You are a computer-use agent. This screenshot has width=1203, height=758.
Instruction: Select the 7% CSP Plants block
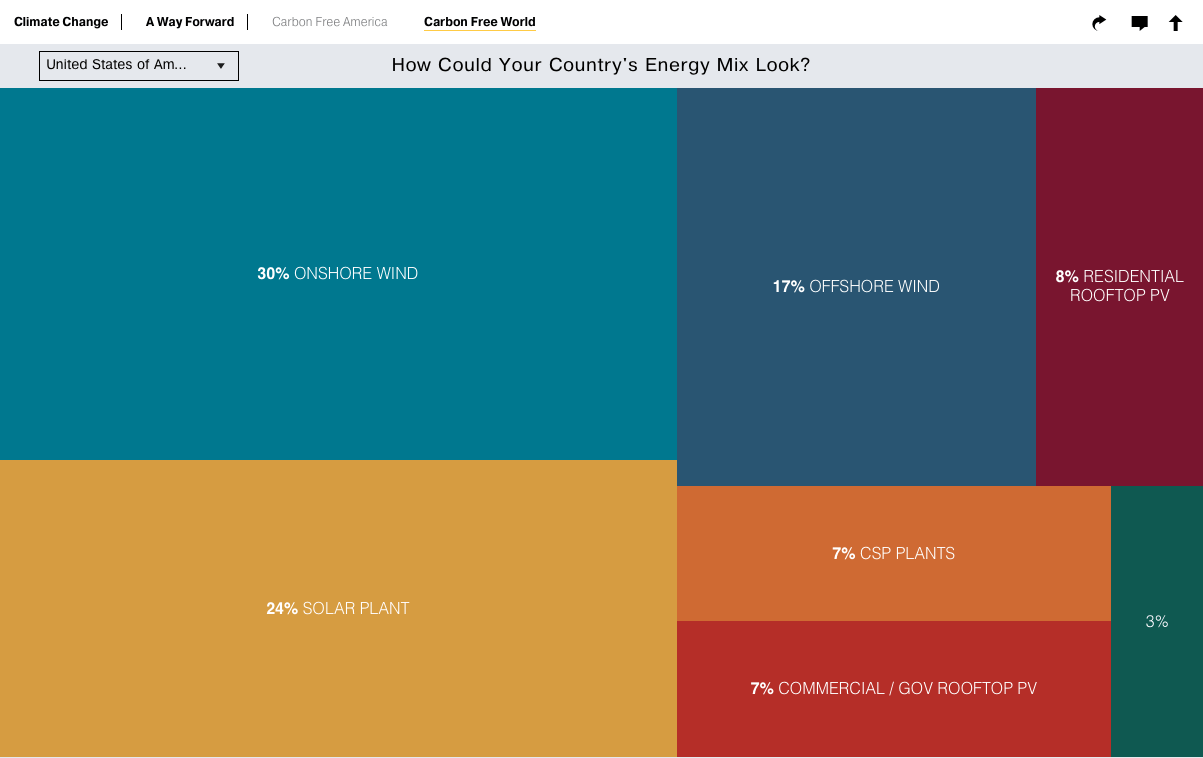pos(893,553)
